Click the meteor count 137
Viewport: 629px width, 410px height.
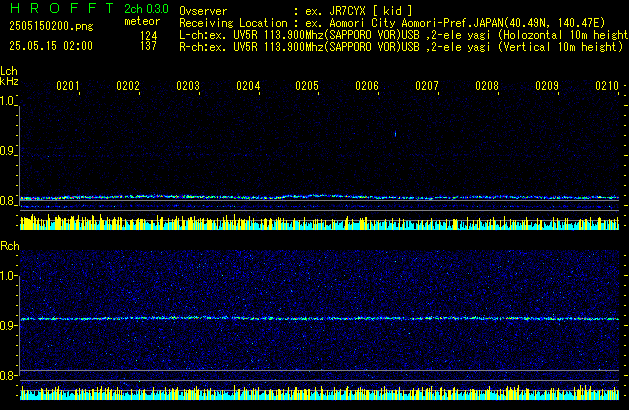(x=148, y=46)
